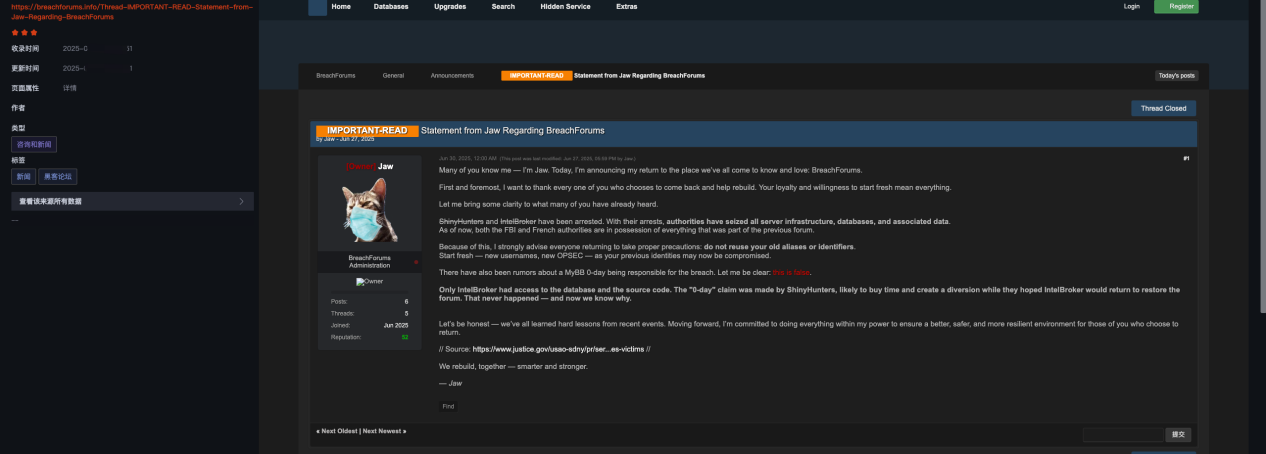Click the three-star rating icons
1266x454 pixels.
pyautogui.click(x=24, y=32)
